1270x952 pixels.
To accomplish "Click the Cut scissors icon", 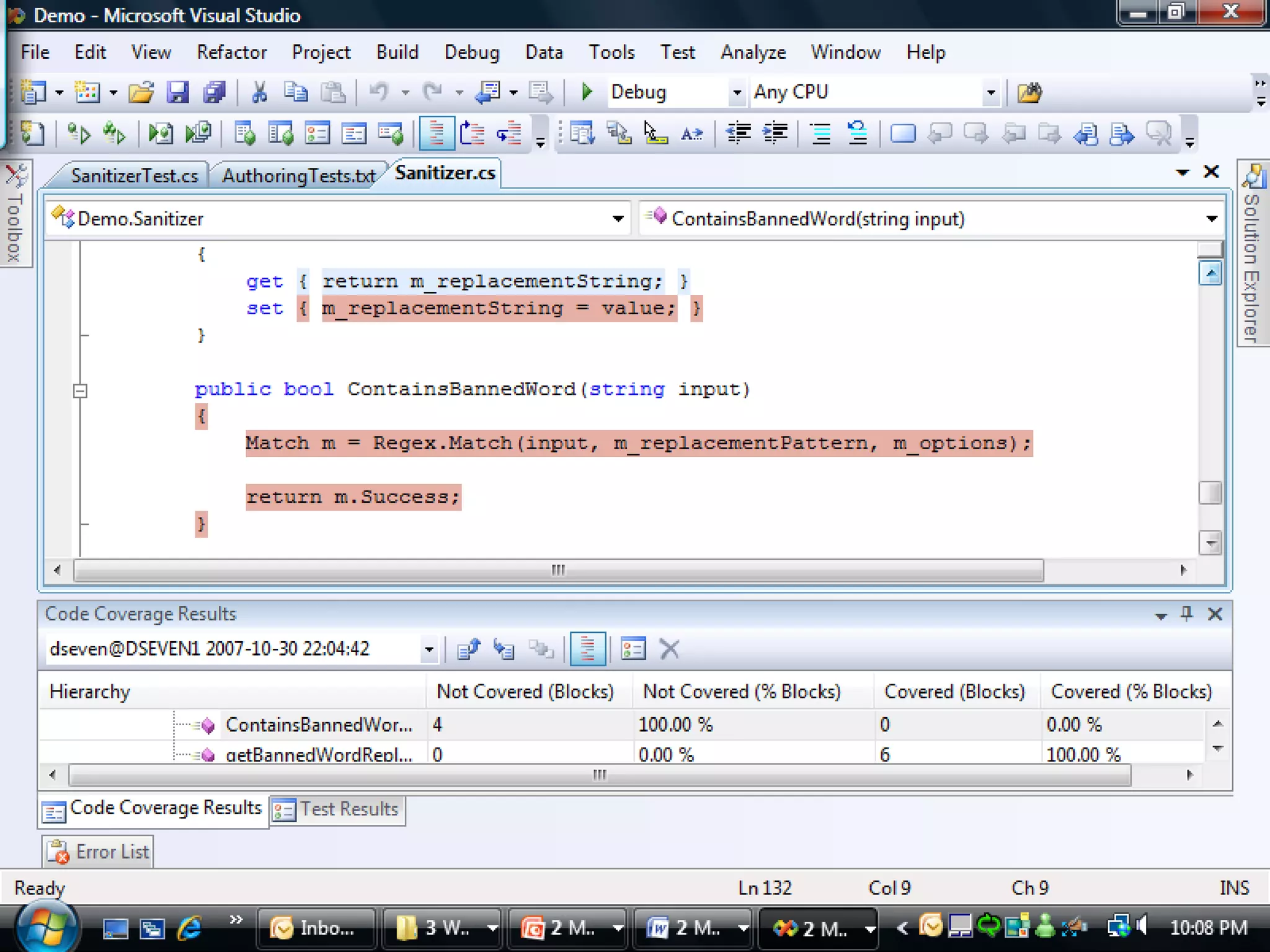I will (x=259, y=92).
